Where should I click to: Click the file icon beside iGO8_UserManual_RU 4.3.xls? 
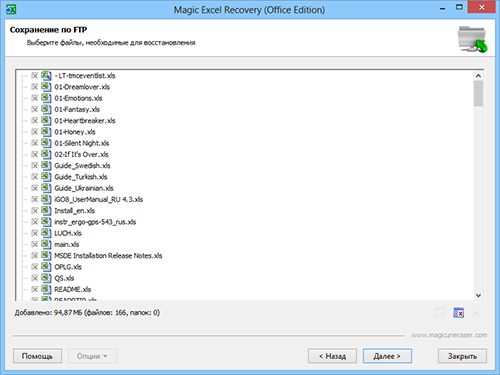pyautogui.click(x=46, y=199)
